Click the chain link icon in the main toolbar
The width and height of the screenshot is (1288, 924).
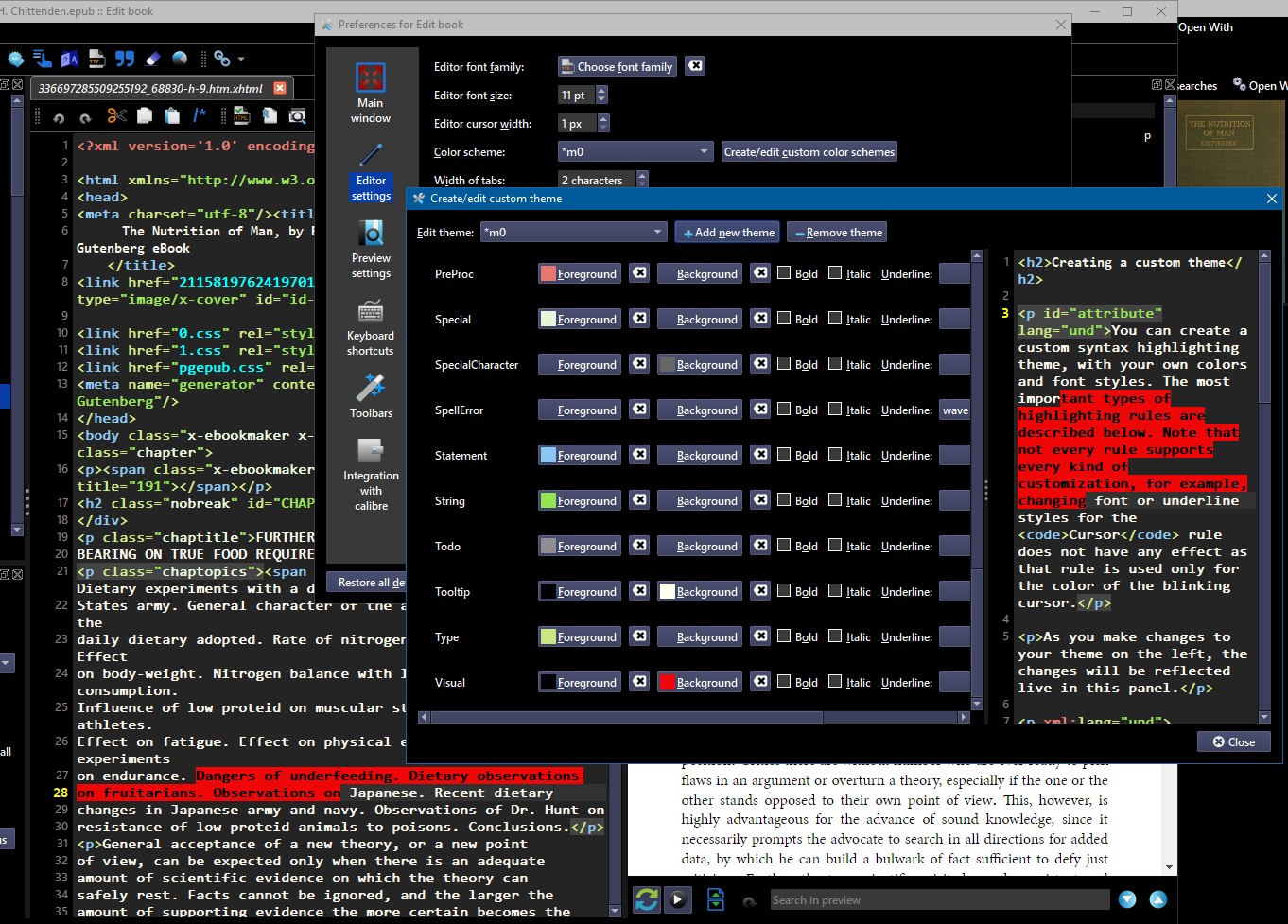221,59
